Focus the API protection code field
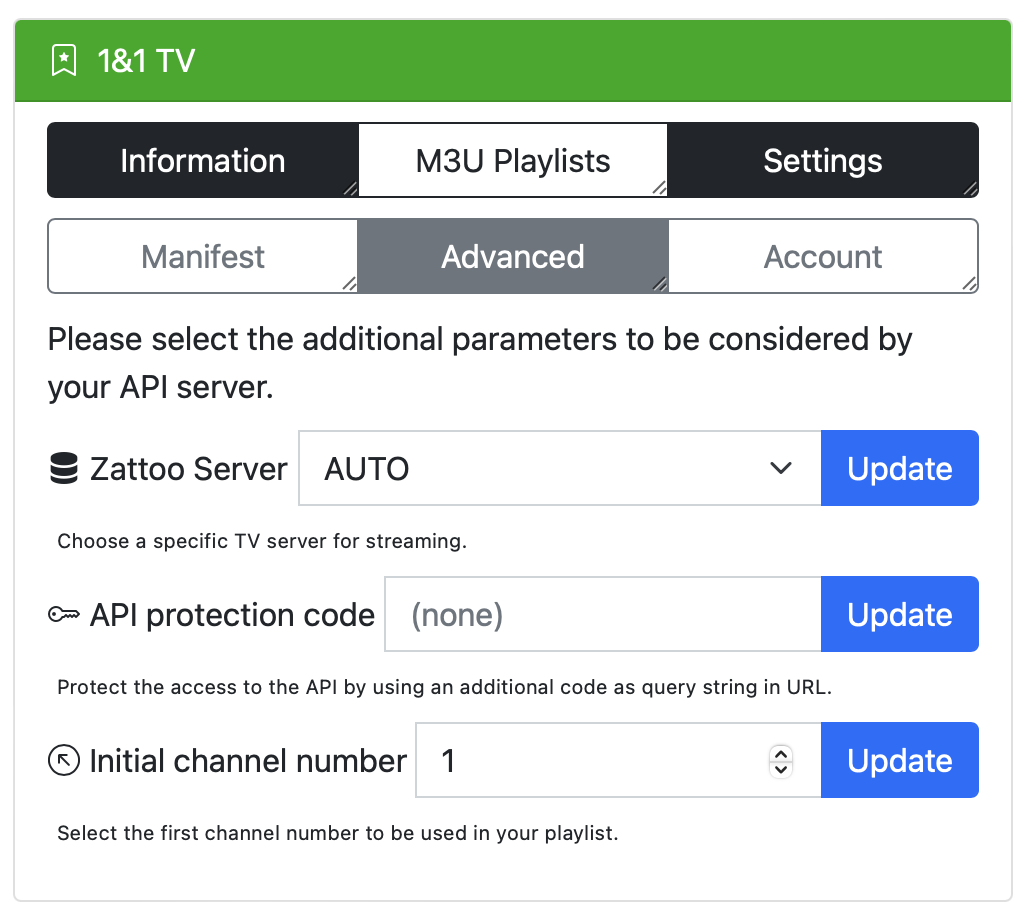 [603, 614]
